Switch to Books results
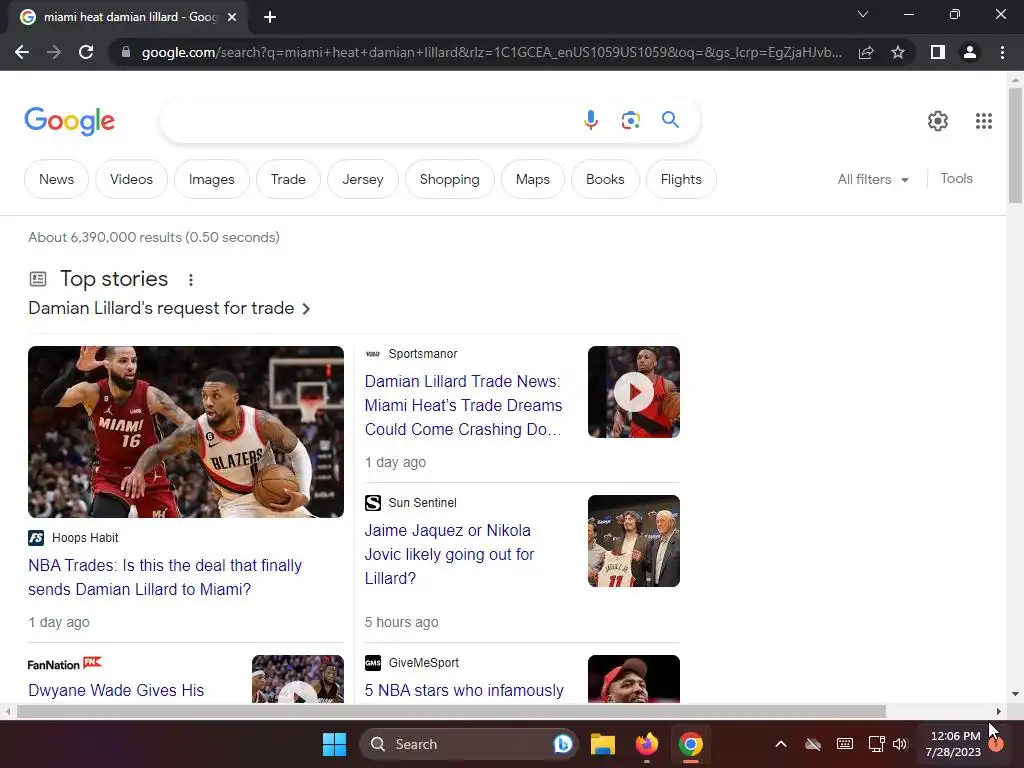This screenshot has width=1024, height=768. coord(605,179)
